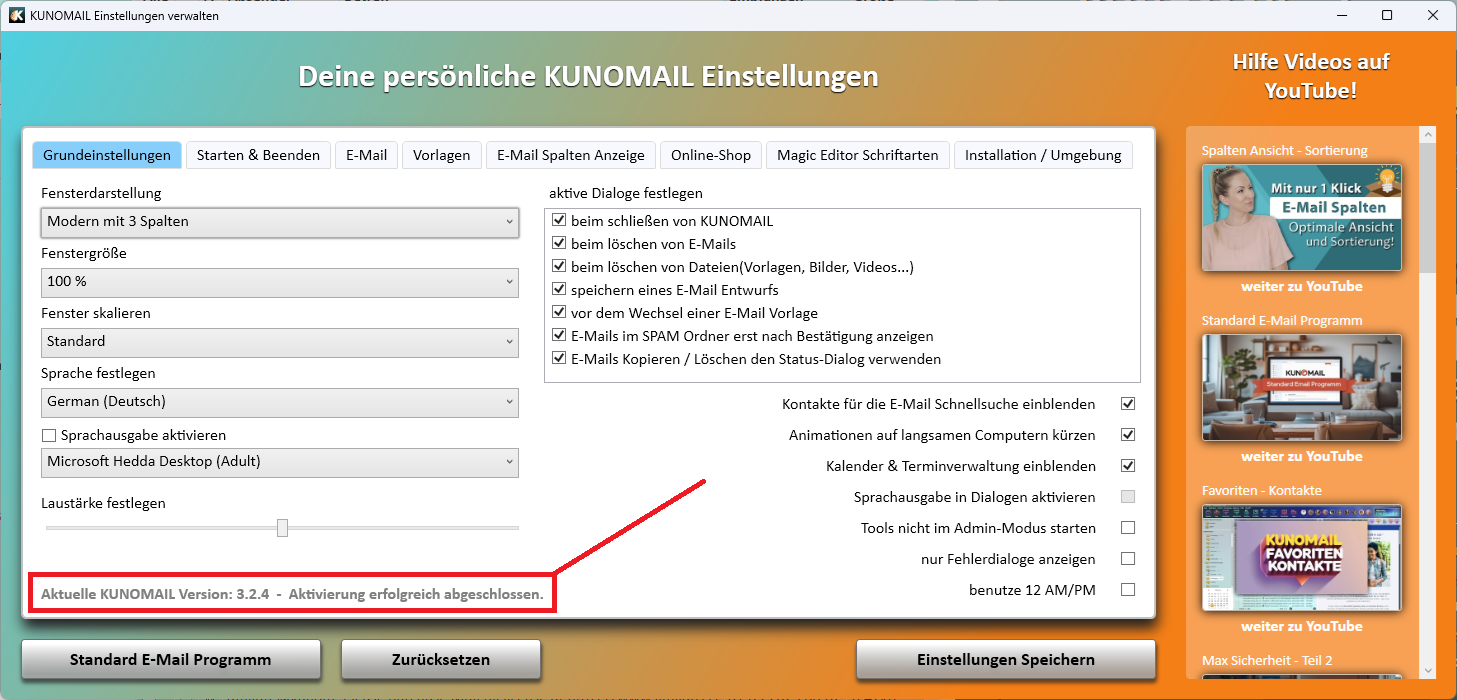Click the KUNOMAIL app icon in title bar

[x=17, y=15]
